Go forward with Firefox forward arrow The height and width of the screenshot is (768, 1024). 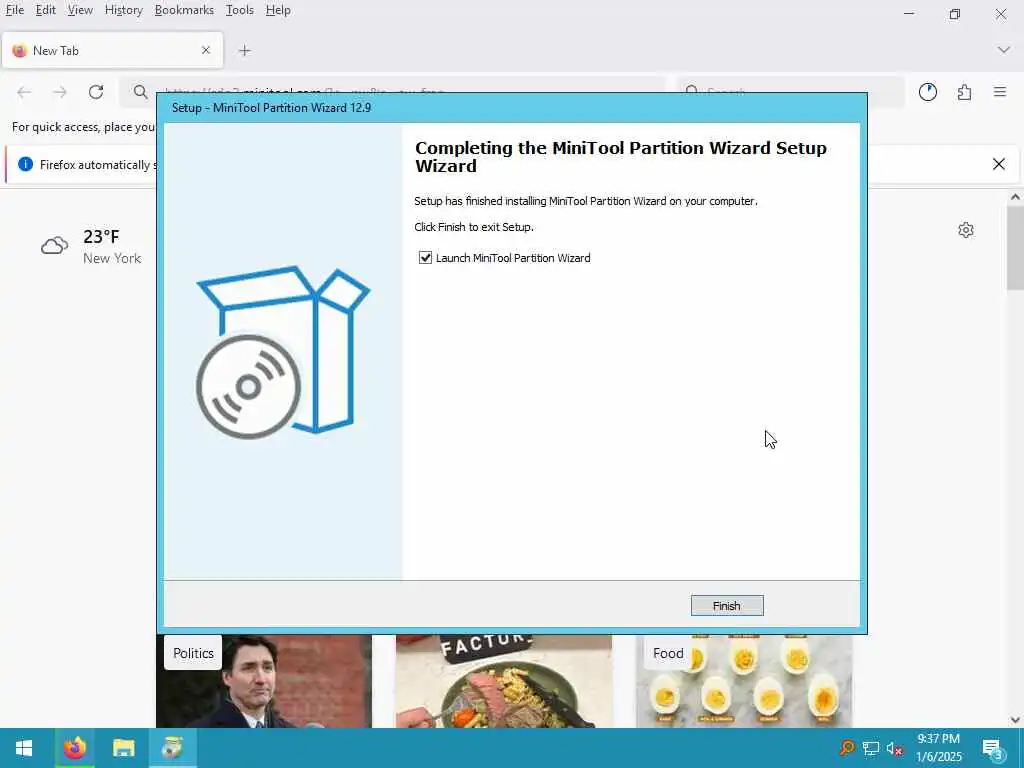tap(60, 92)
